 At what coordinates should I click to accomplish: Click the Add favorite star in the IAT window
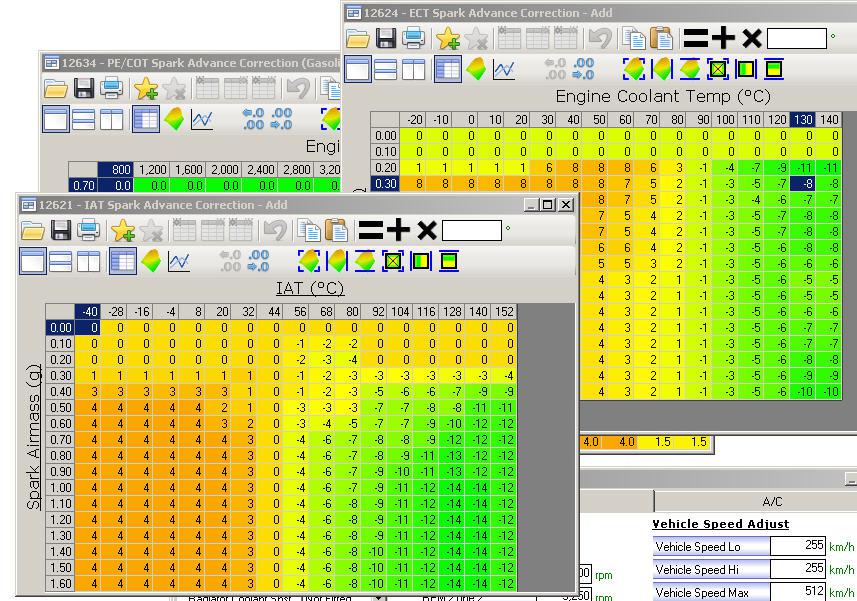pyautogui.click(x=123, y=231)
